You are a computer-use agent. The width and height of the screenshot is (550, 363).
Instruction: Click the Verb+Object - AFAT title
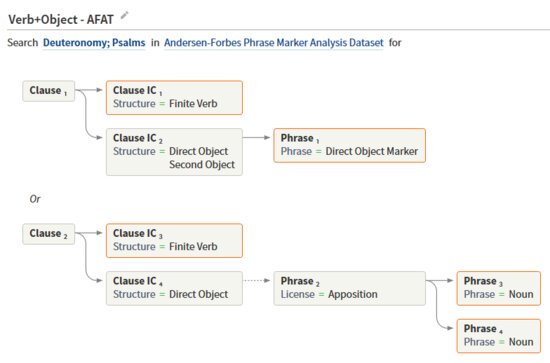(61, 19)
